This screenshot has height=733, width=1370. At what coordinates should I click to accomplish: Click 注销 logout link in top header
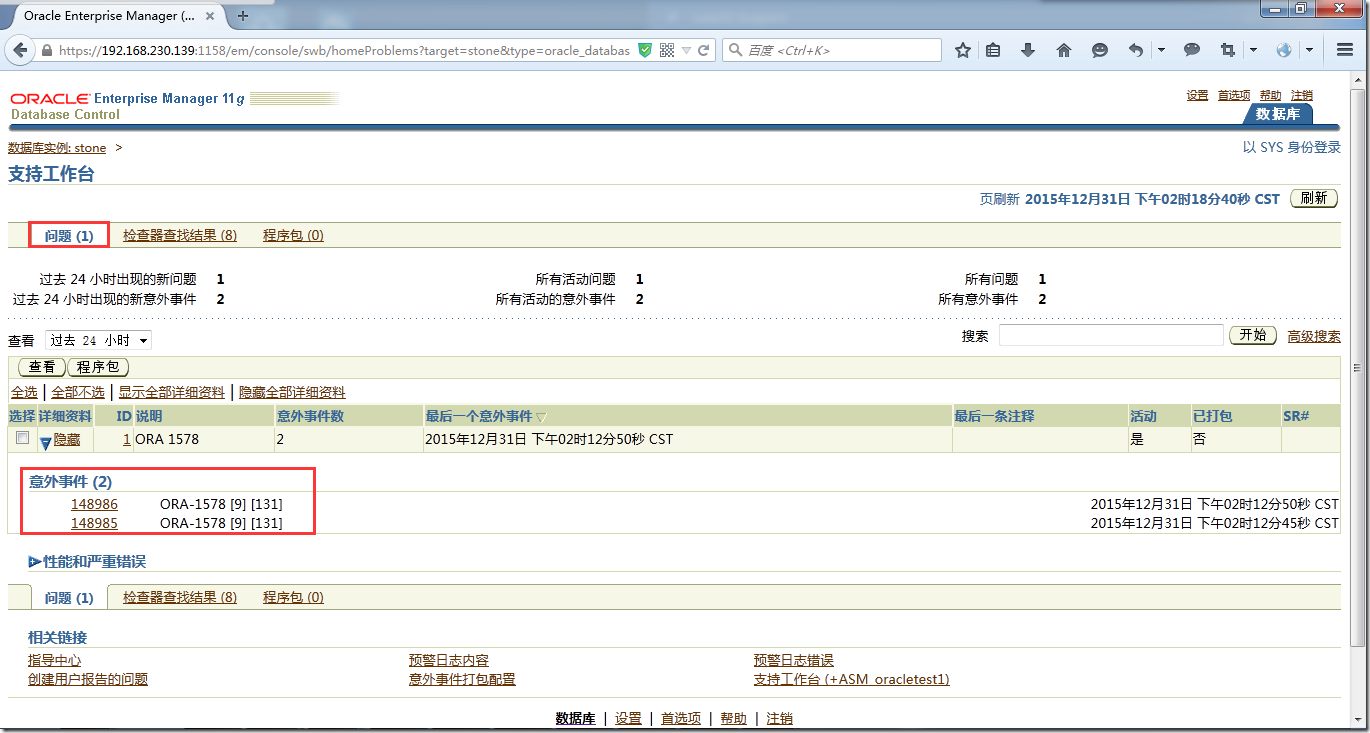point(1302,95)
